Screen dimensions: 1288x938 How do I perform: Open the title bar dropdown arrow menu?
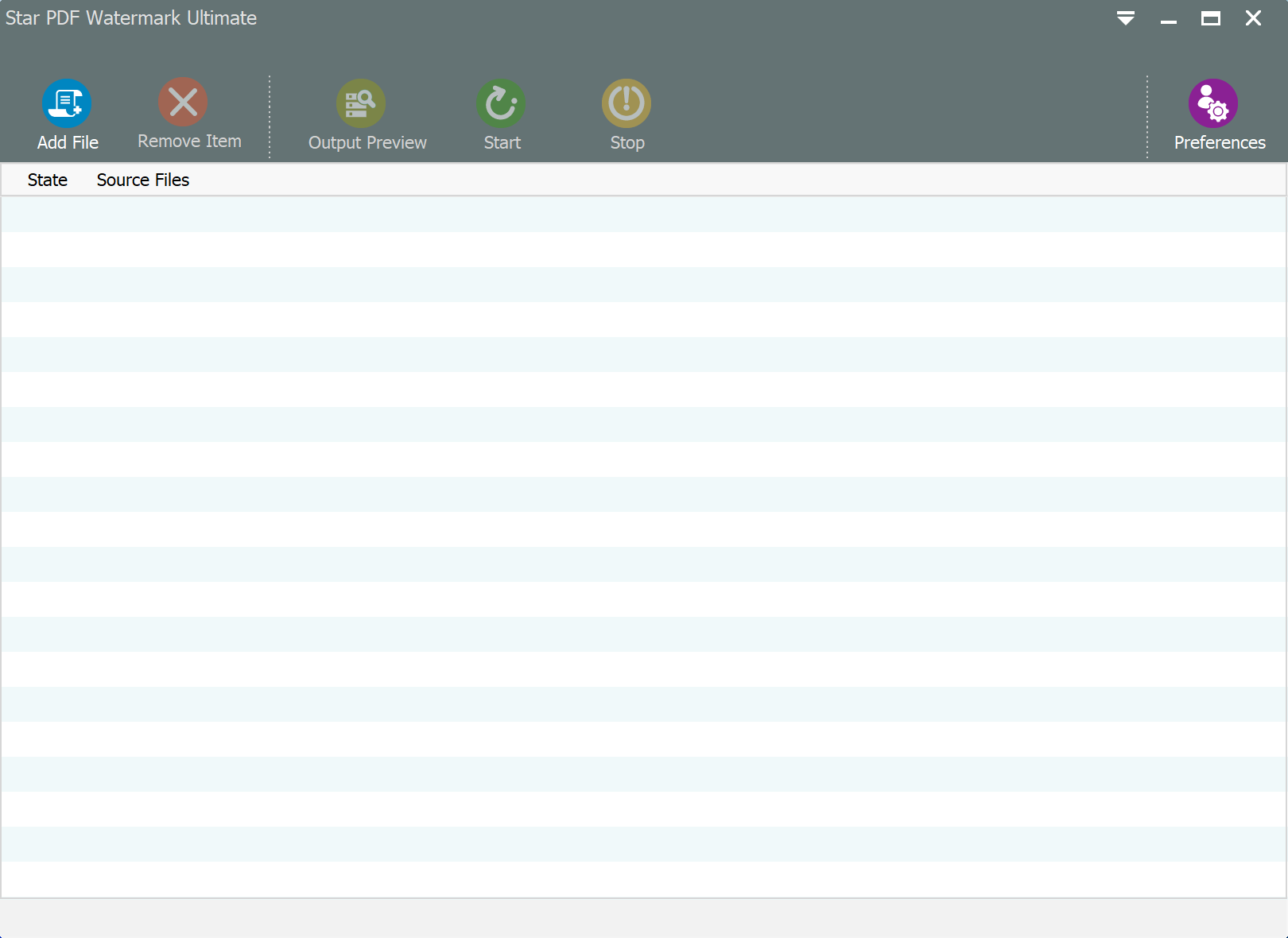[x=1126, y=18]
